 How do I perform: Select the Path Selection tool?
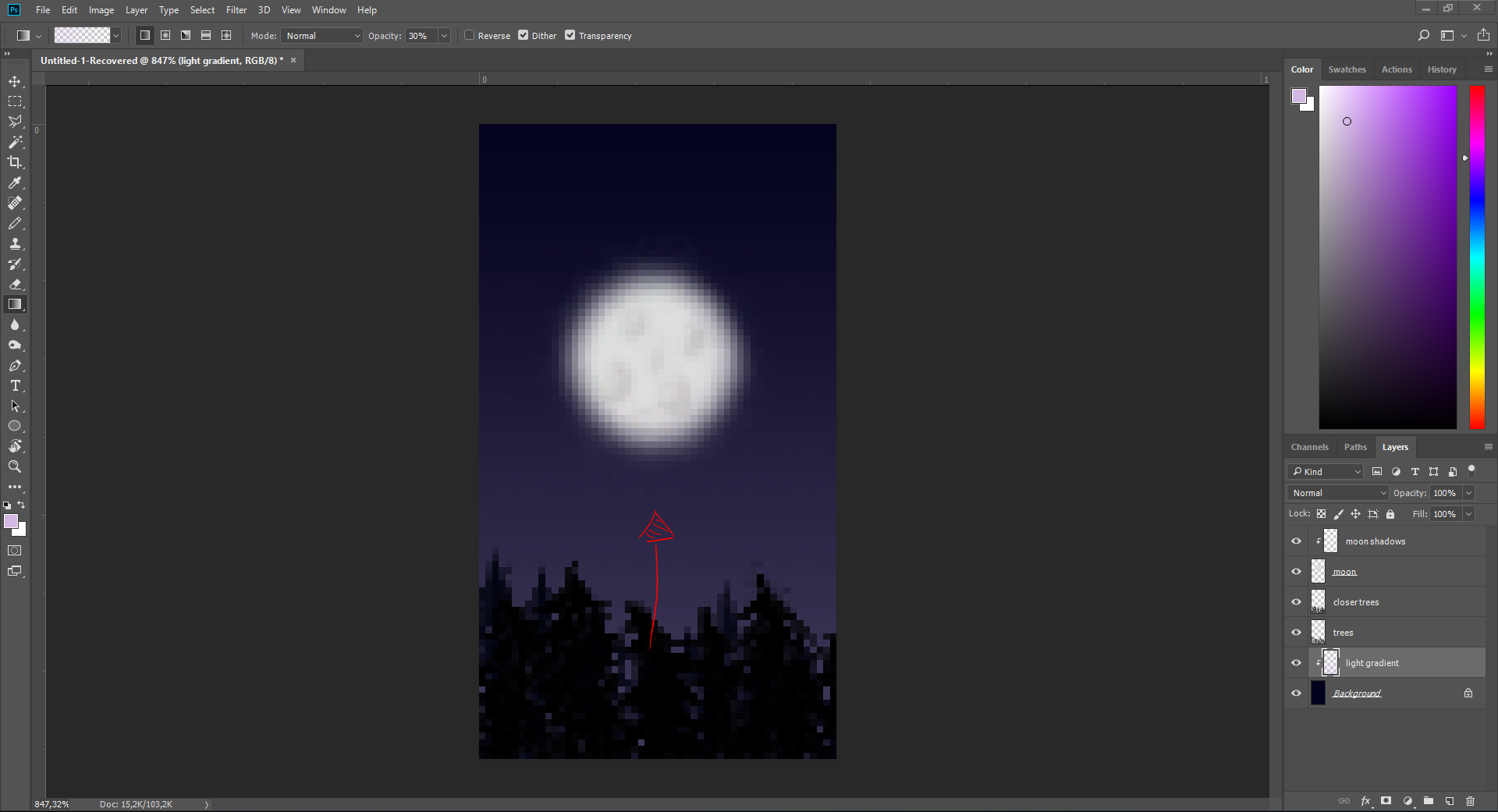pyautogui.click(x=15, y=406)
